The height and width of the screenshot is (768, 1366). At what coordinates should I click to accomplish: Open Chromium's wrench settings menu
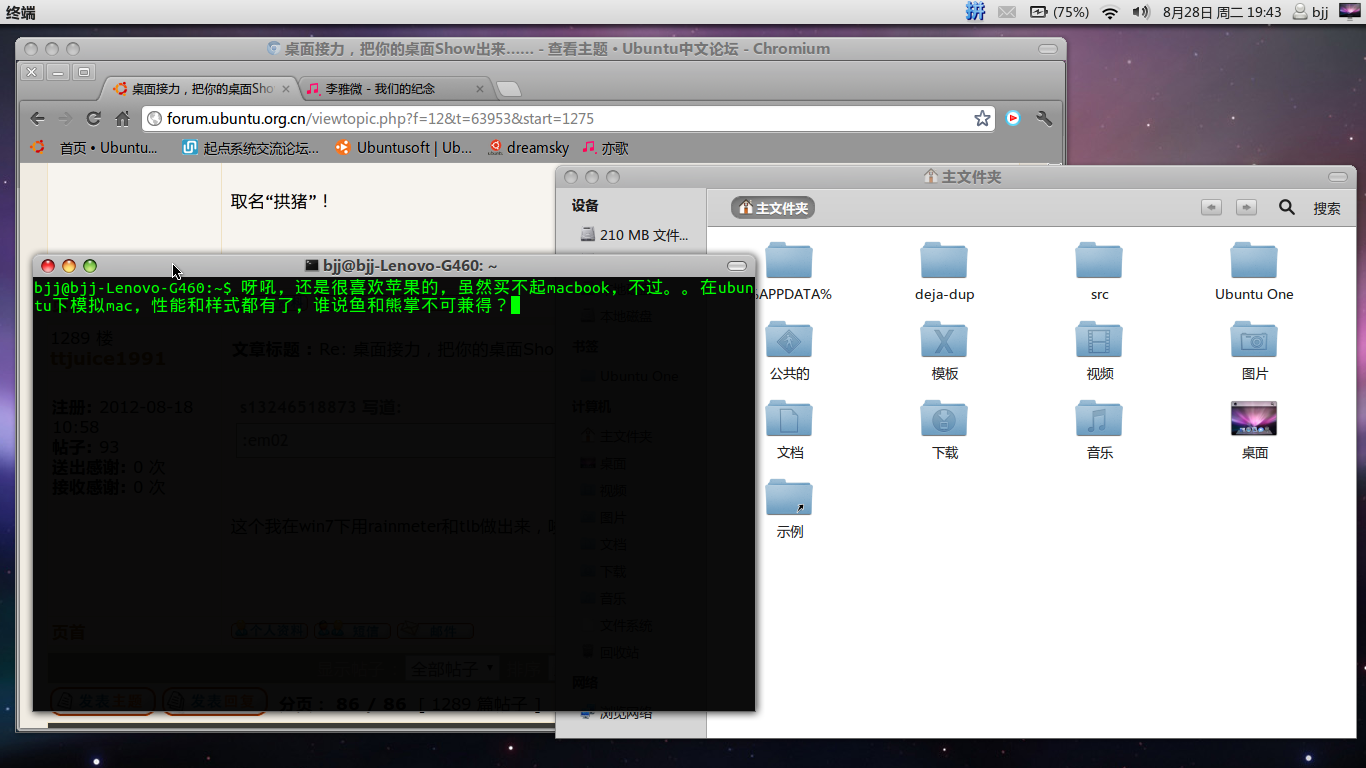tap(1045, 118)
